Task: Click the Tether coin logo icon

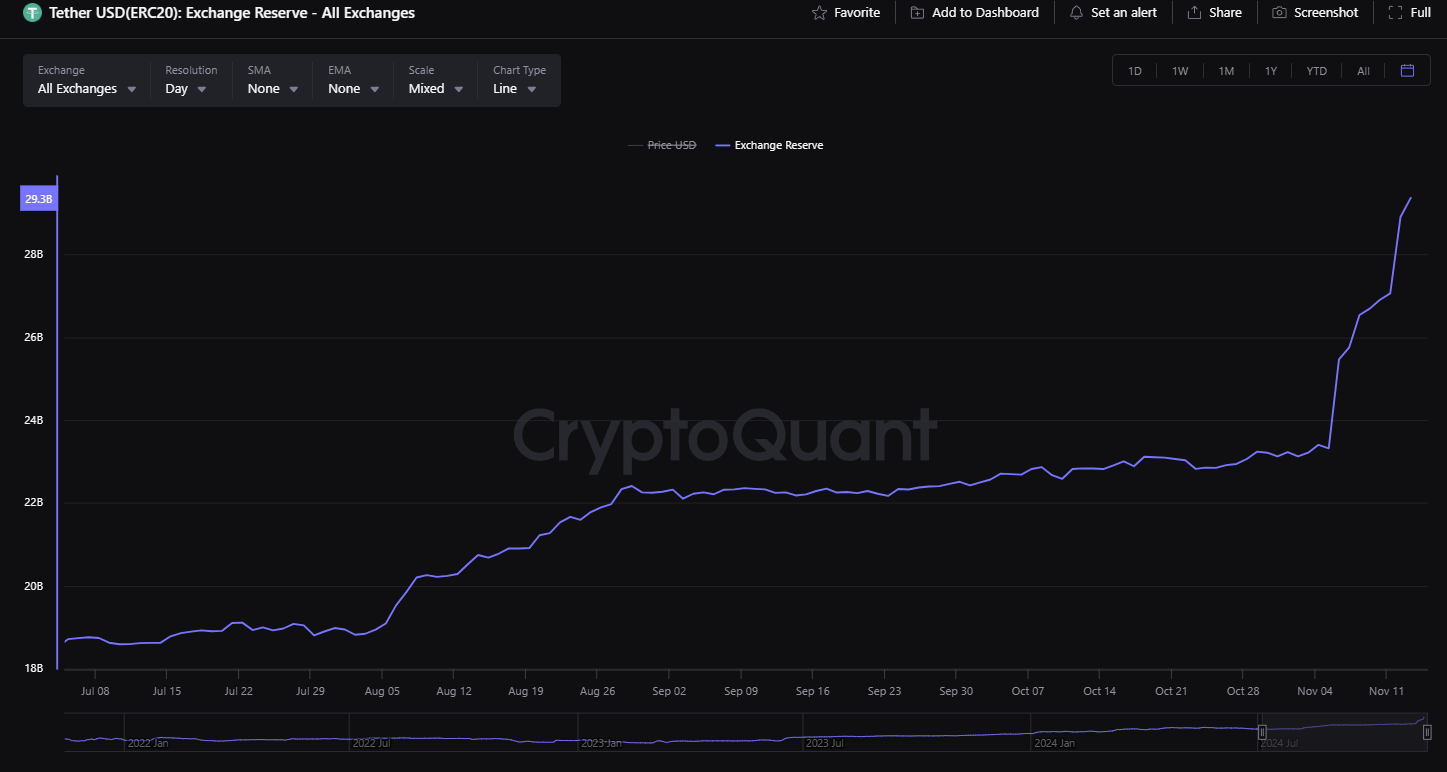Action: tap(32, 13)
